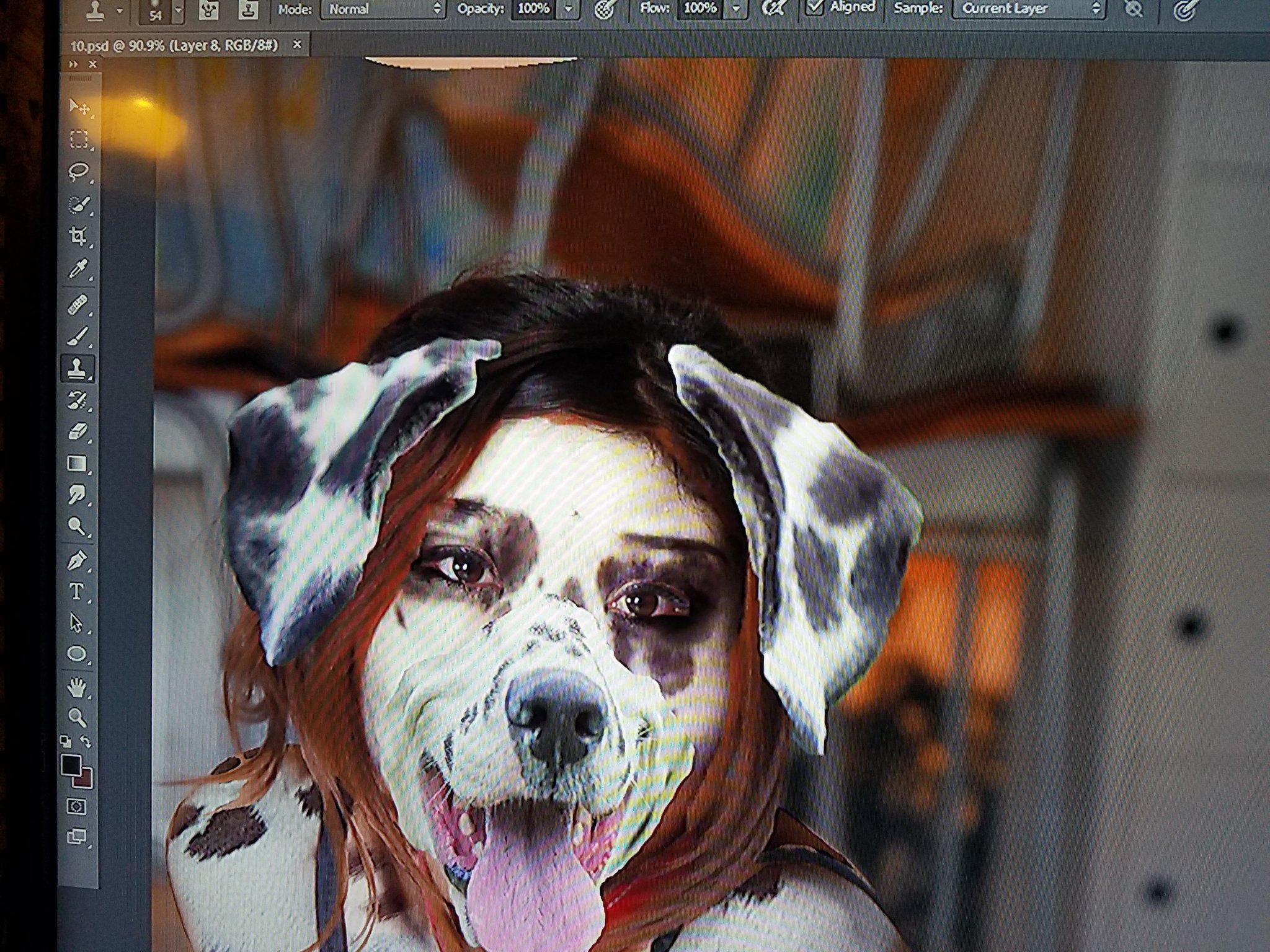Select the Gradient tool
The image size is (1270, 952).
pos(78,463)
